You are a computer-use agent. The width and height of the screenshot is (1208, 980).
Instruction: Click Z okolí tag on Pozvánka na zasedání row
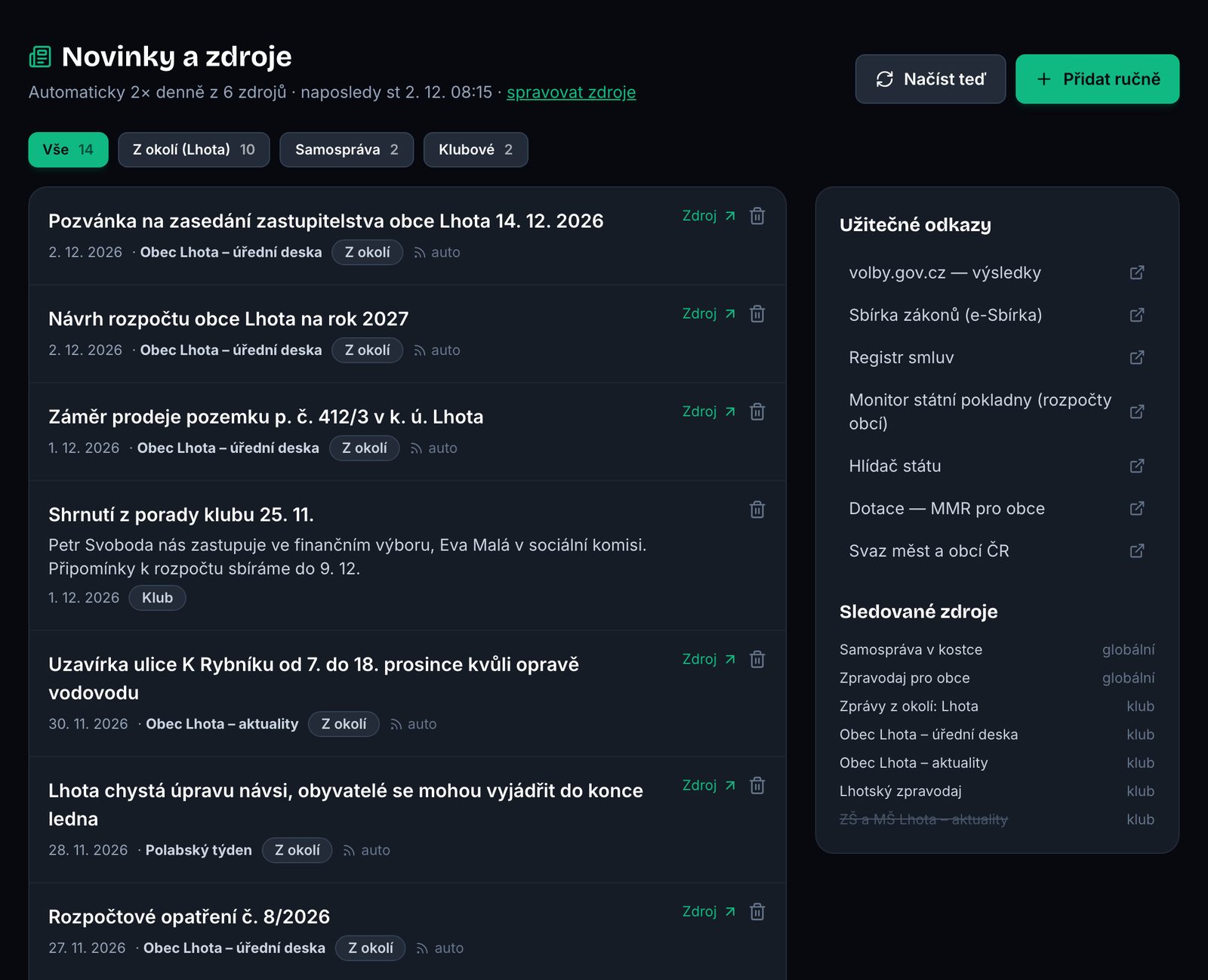click(368, 252)
